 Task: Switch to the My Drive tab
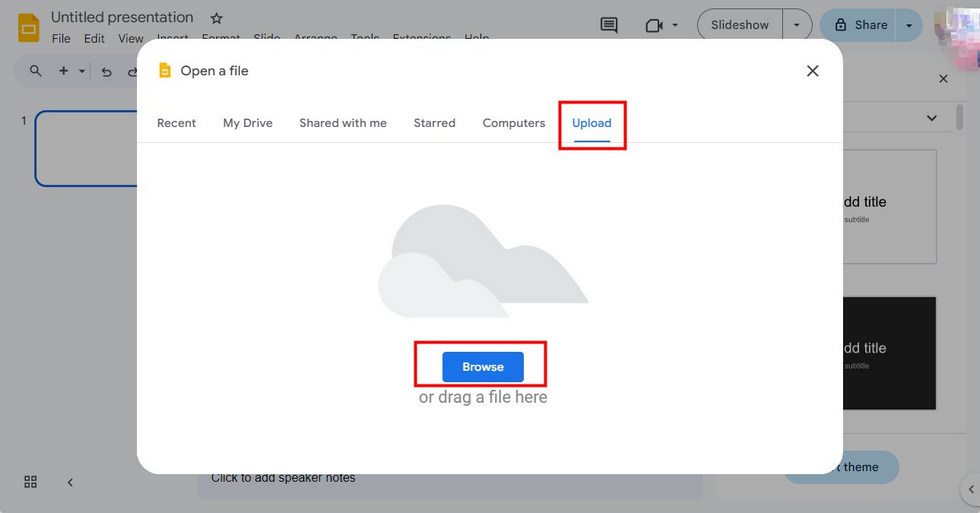point(248,123)
